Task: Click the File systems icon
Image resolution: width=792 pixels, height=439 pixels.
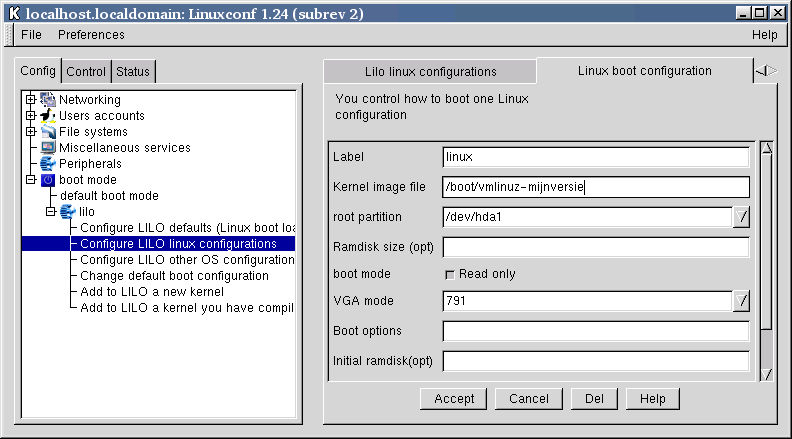Action: point(48,132)
